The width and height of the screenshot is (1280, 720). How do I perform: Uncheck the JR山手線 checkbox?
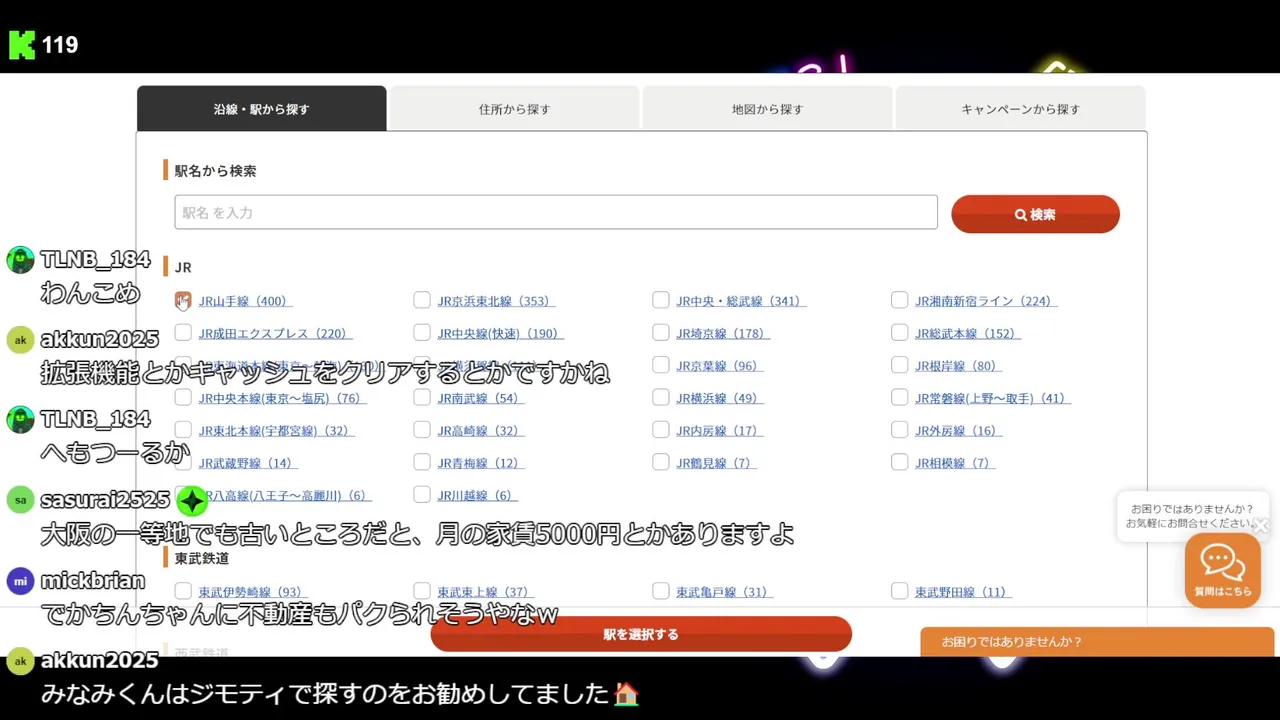point(183,300)
